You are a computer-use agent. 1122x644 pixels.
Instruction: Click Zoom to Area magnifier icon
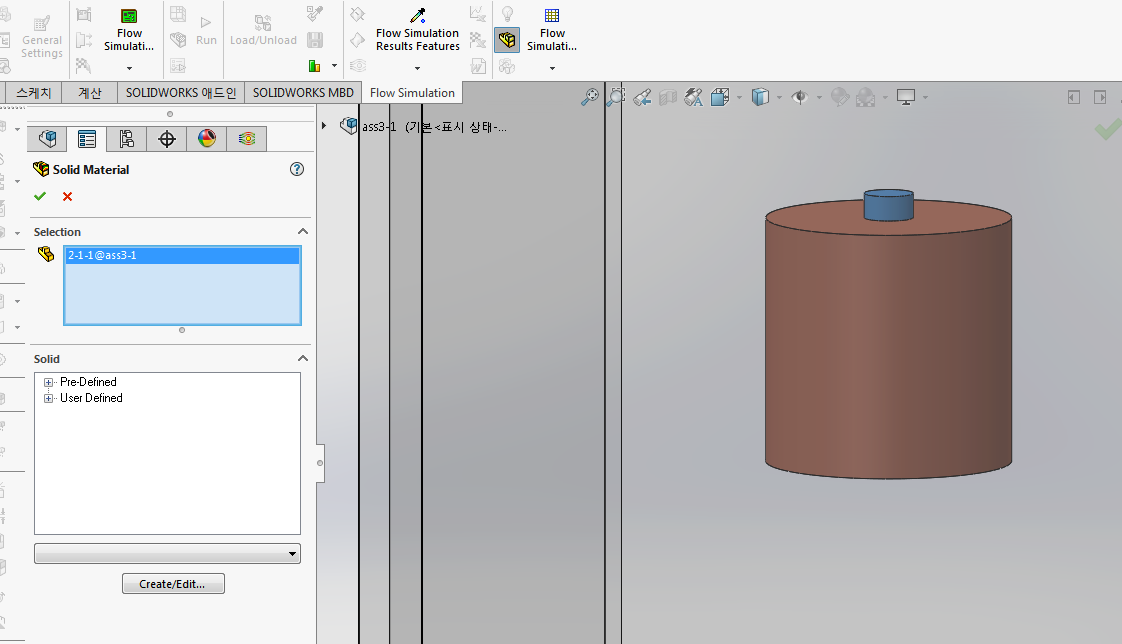tap(615, 97)
